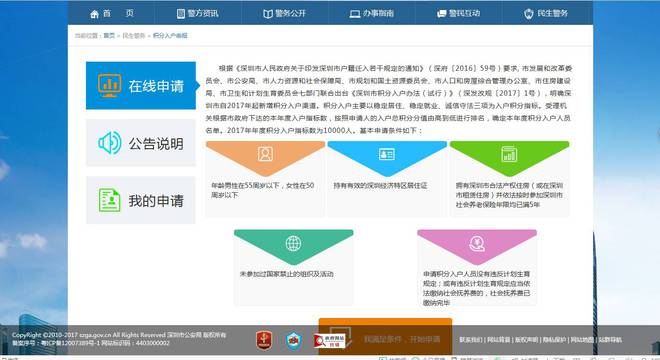The width and height of the screenshot is (660, 360).
Task: Click the 警民互动 chat icon
Action: (x=442, y=14)
